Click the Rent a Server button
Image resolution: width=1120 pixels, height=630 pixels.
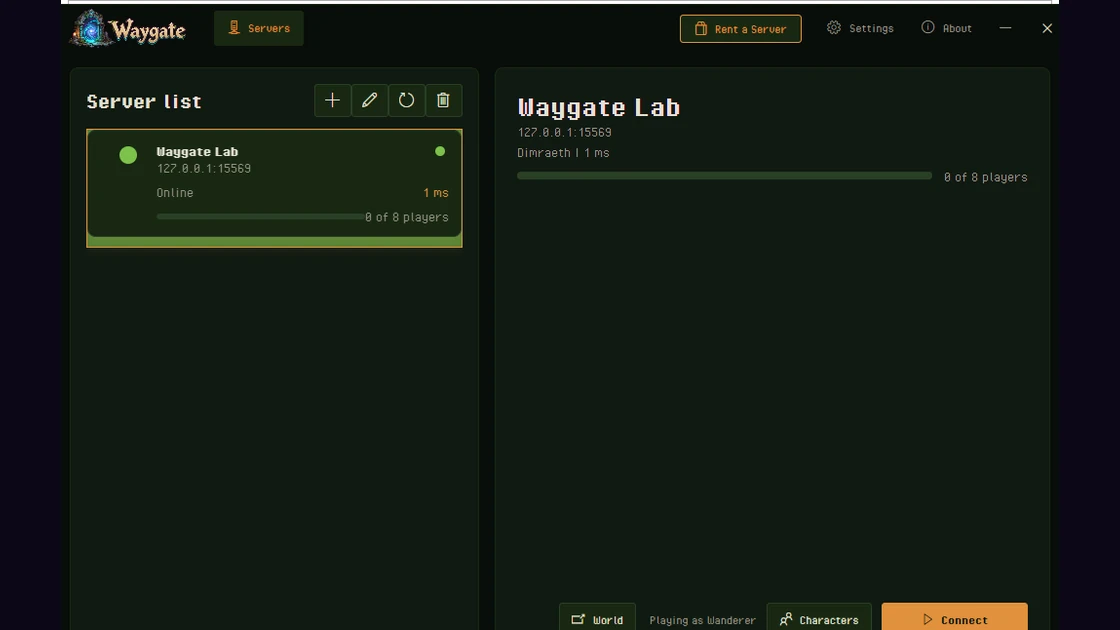(741, 29)
